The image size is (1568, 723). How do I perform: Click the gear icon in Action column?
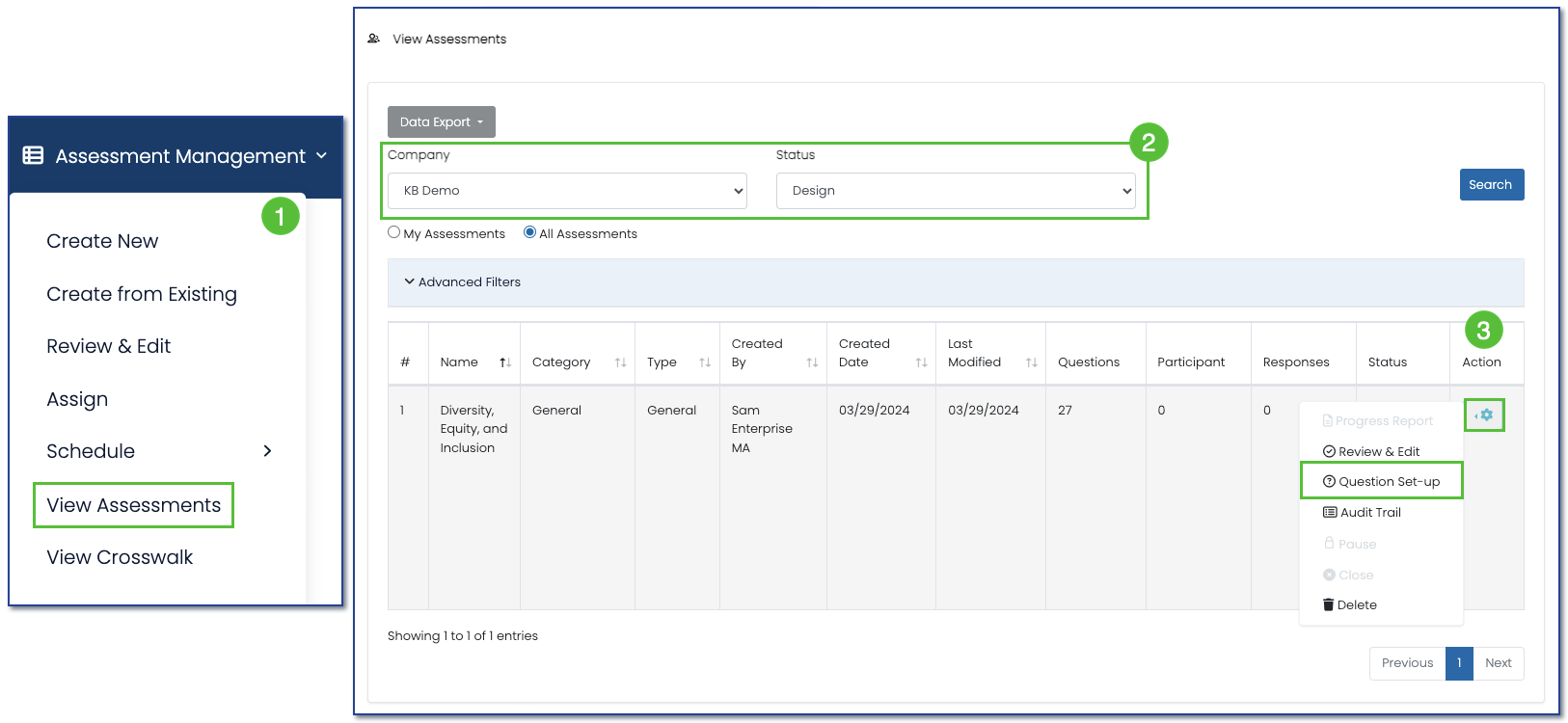[x=1485, y=415]
